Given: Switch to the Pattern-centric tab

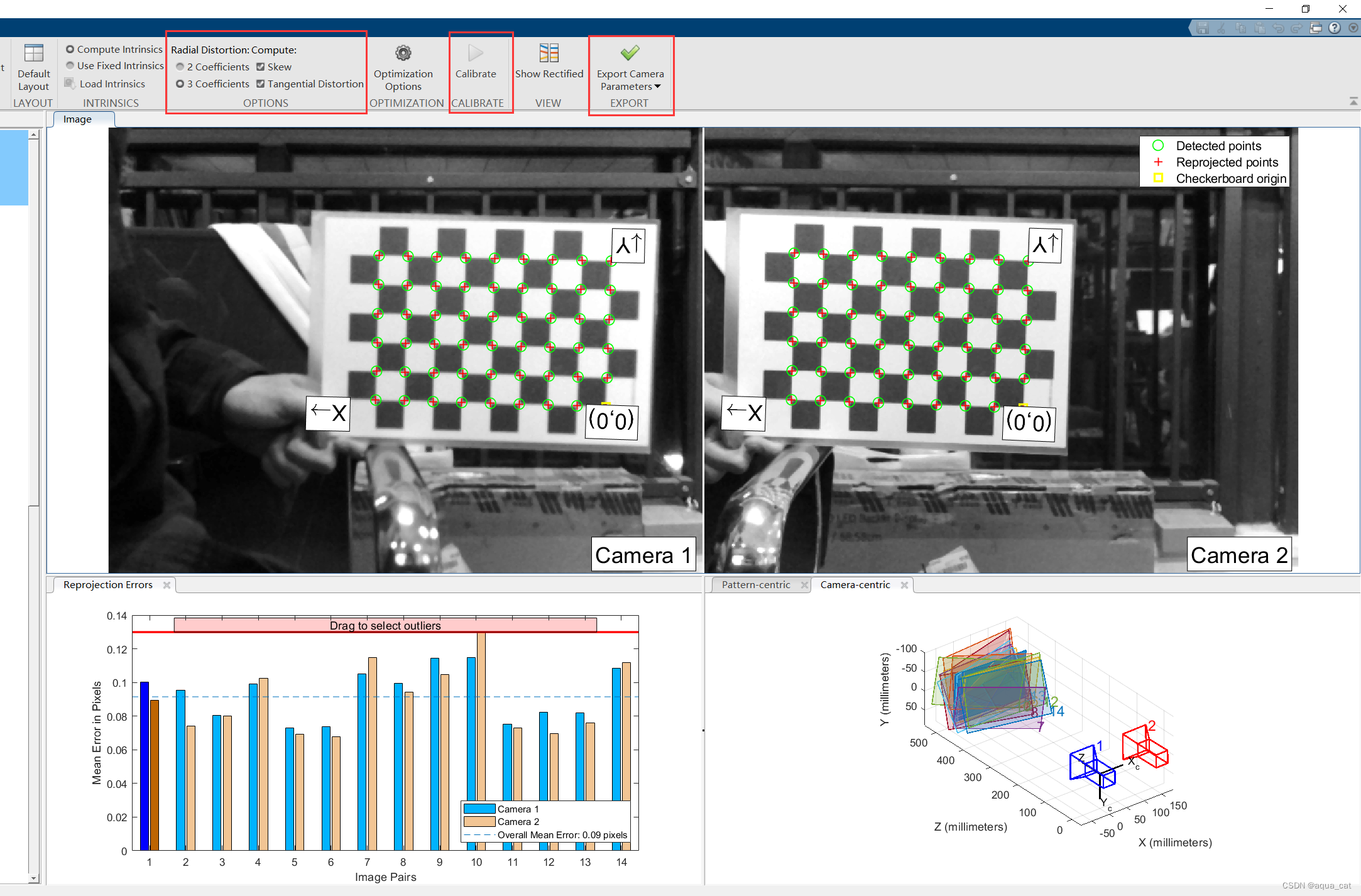Looking at the screenshot, I should coord(755,584).
